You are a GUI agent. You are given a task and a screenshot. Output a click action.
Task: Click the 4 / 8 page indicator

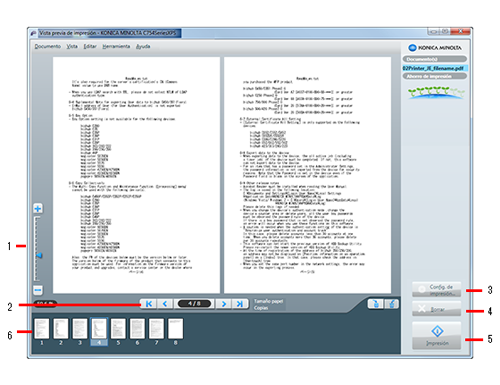194,304
